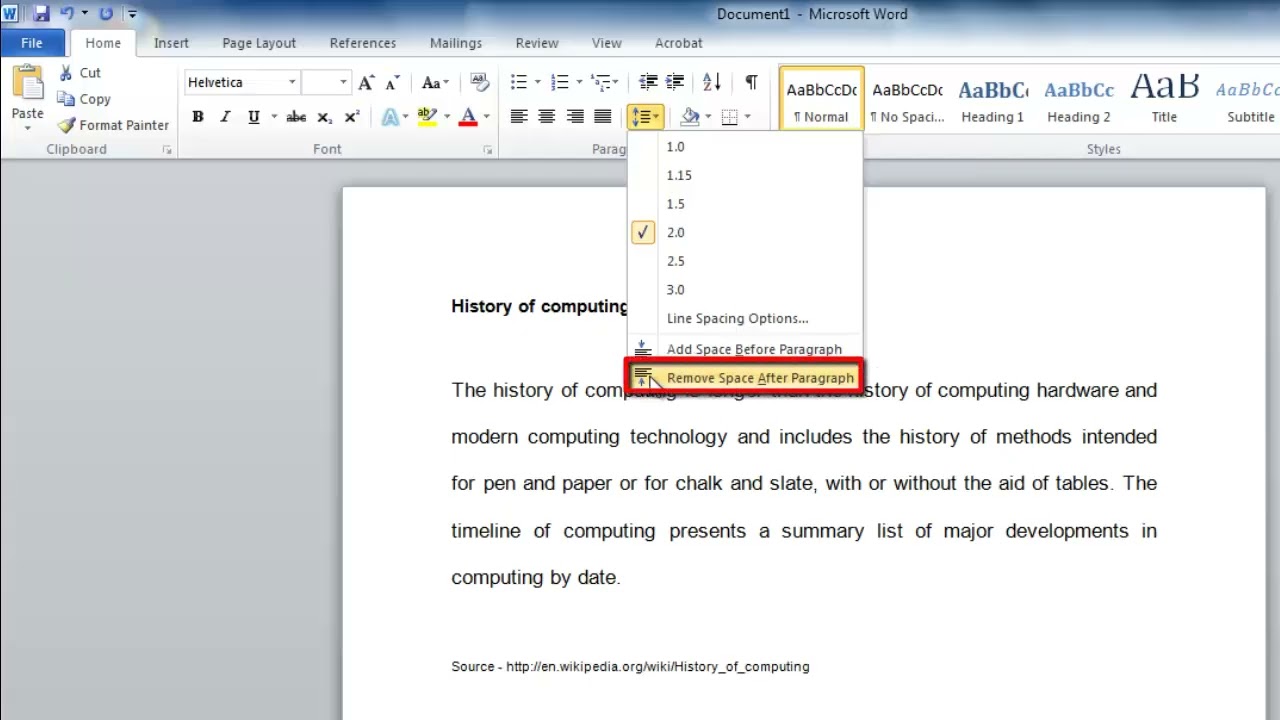Toggle underline formatting
The height and width of the screenshot is (720, 1280).
pos(254,117)
